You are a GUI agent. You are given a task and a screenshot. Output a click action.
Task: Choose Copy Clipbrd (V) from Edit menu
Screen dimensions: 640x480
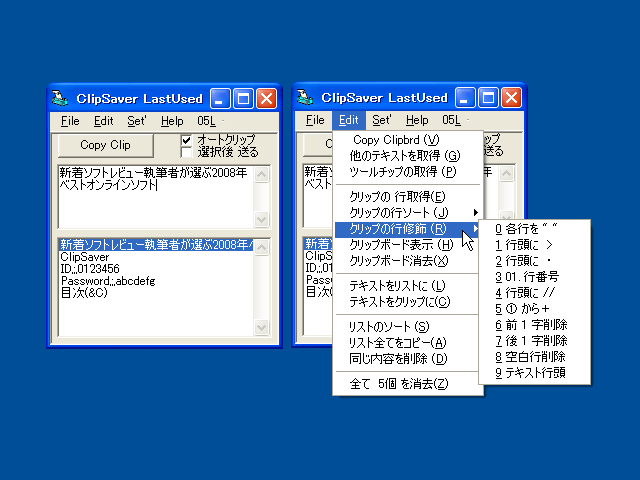407,140
